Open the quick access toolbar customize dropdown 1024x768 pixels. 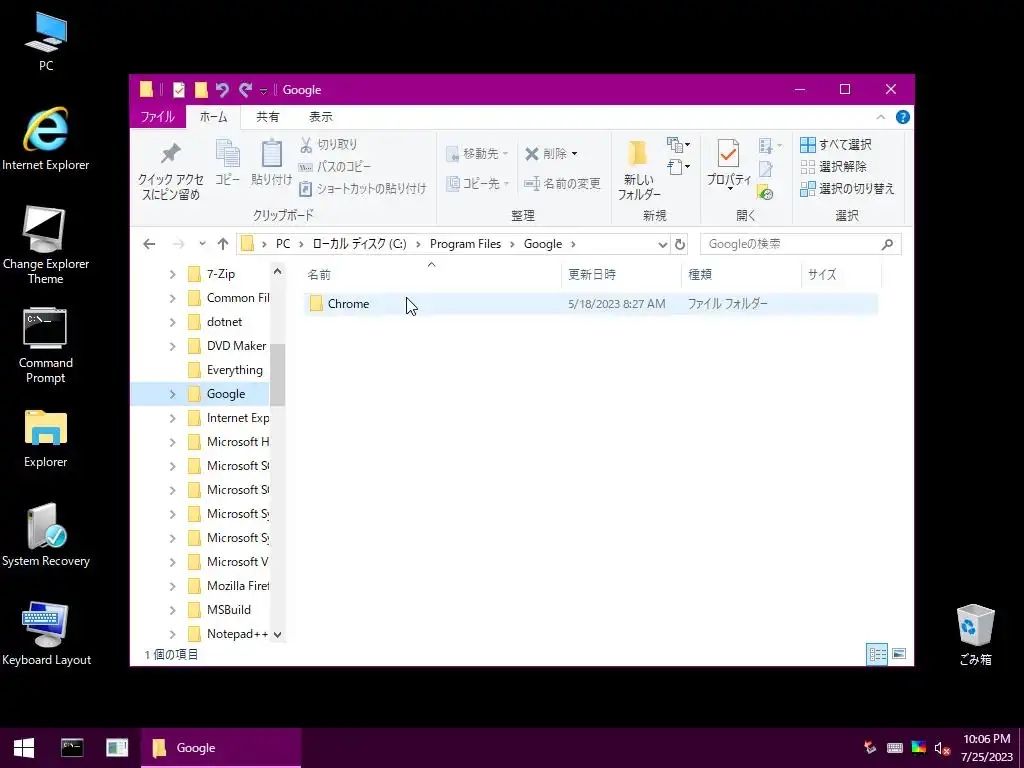pyautogui.click(x=263, y=90)
